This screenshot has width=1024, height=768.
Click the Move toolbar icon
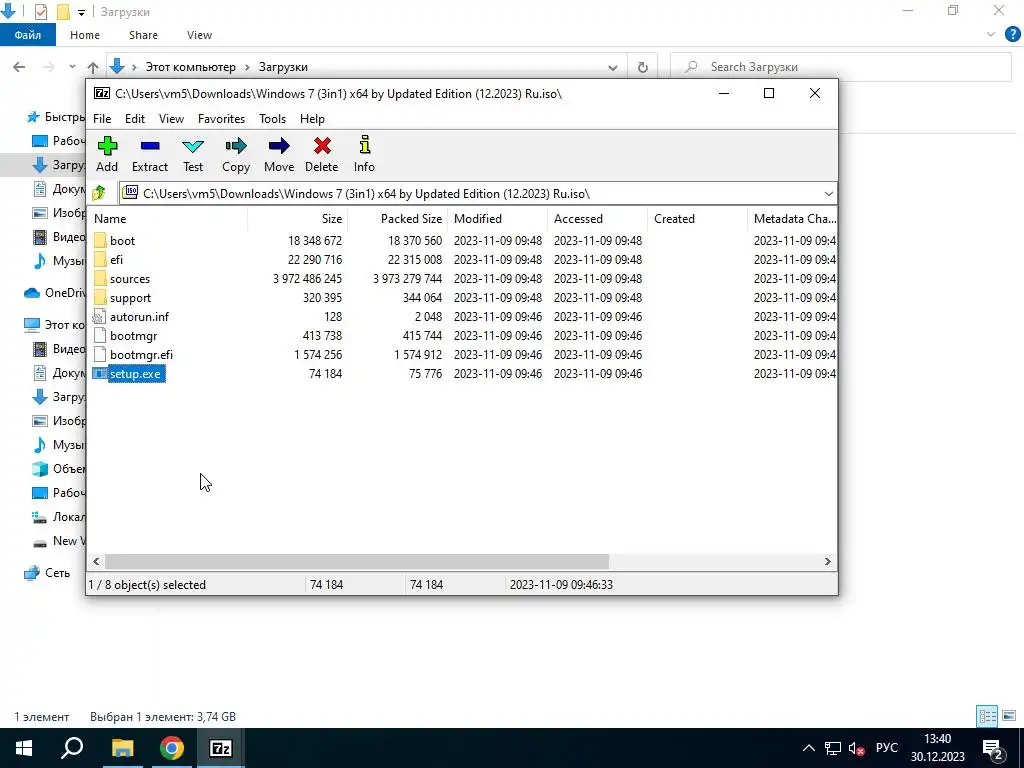279,146
